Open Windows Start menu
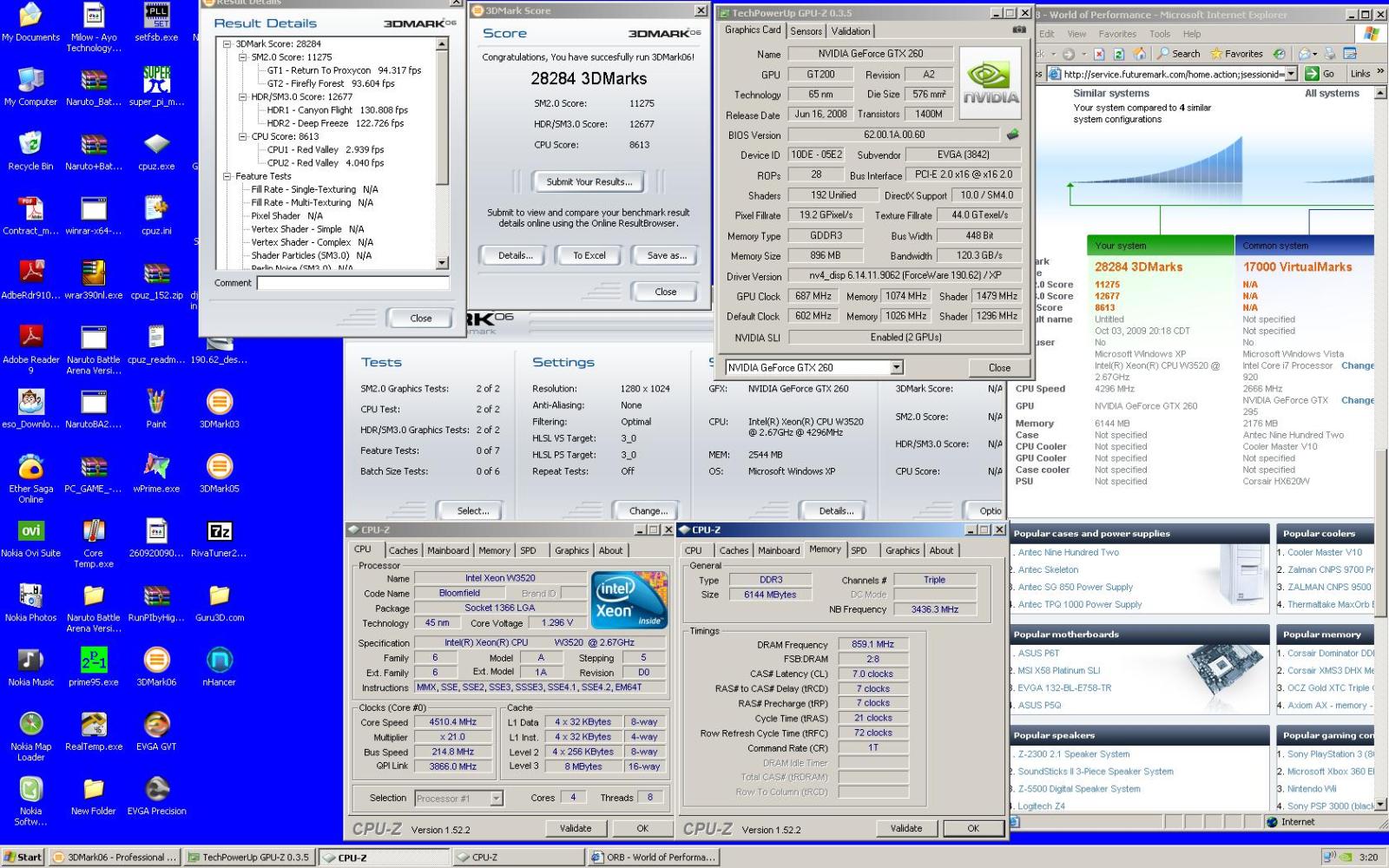This screenshot has width=1389, height=868. 23,857
